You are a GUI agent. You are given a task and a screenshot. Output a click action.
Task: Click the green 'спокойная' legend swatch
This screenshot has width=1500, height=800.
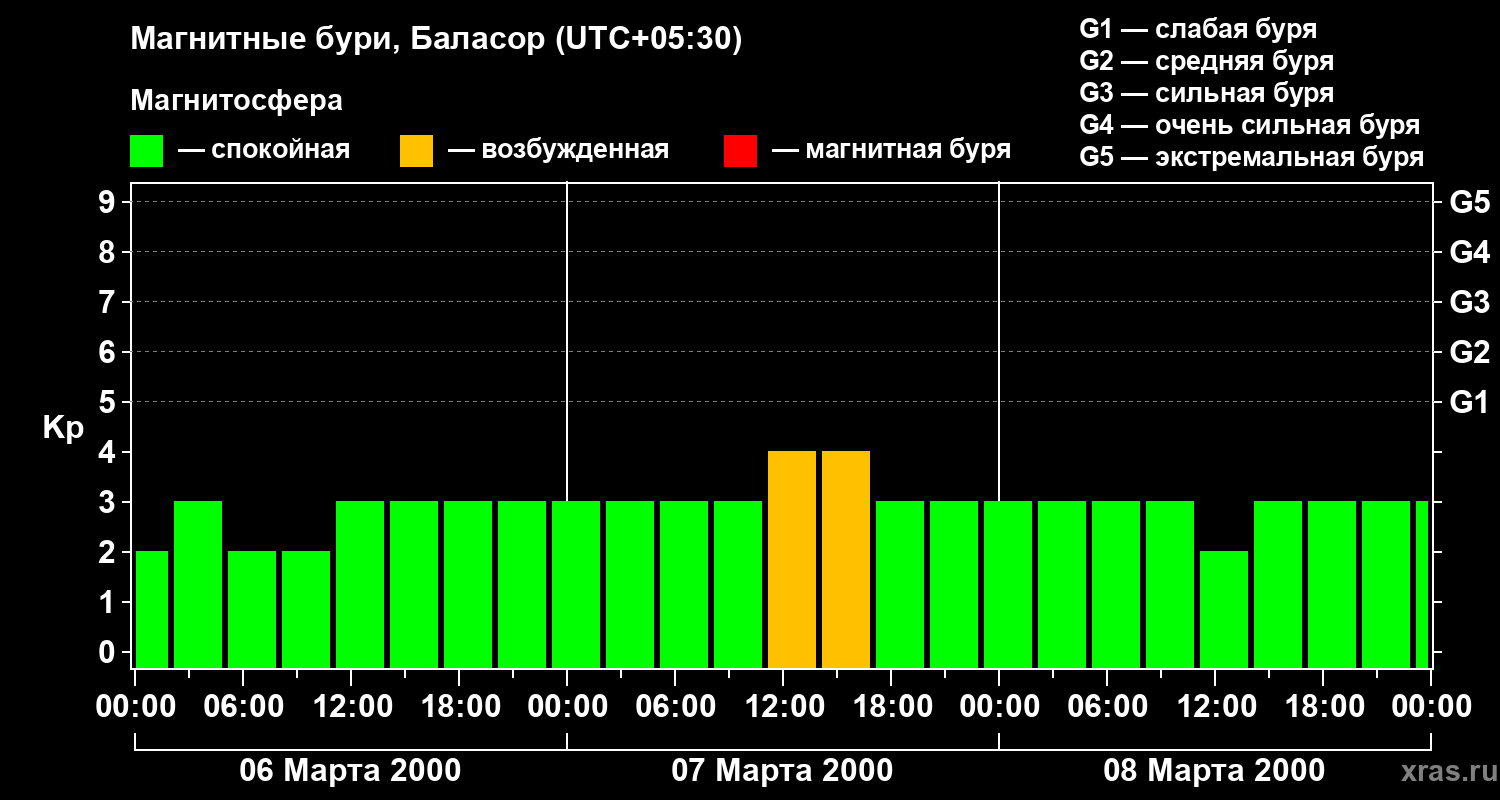(x=146, y=151)
